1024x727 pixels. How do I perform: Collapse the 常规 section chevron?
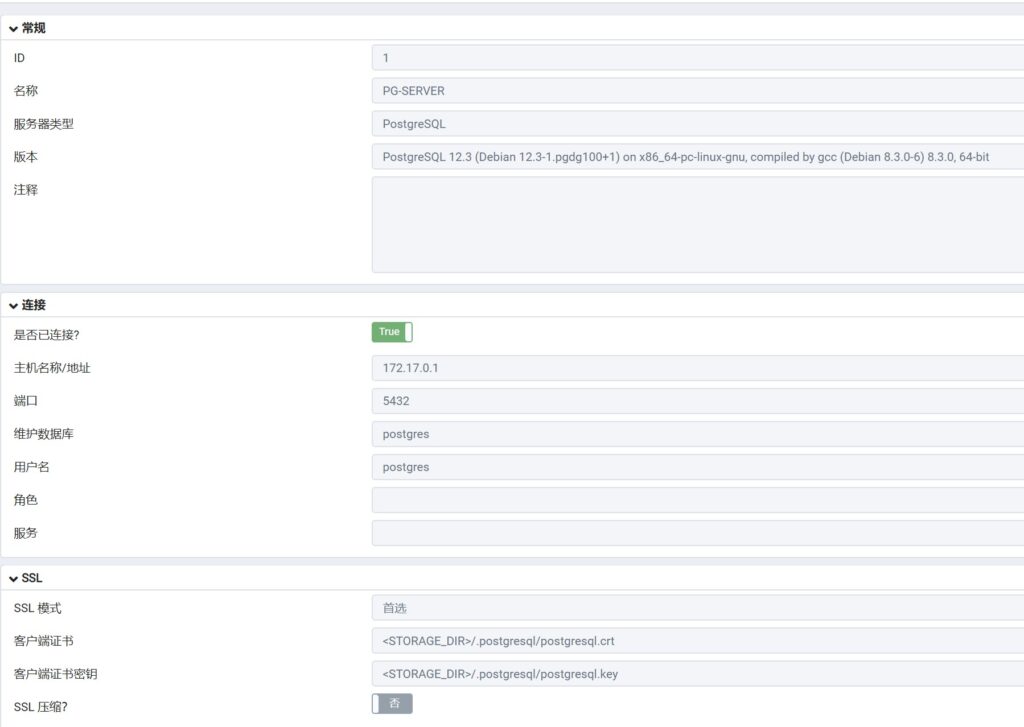tap(13, 29)
